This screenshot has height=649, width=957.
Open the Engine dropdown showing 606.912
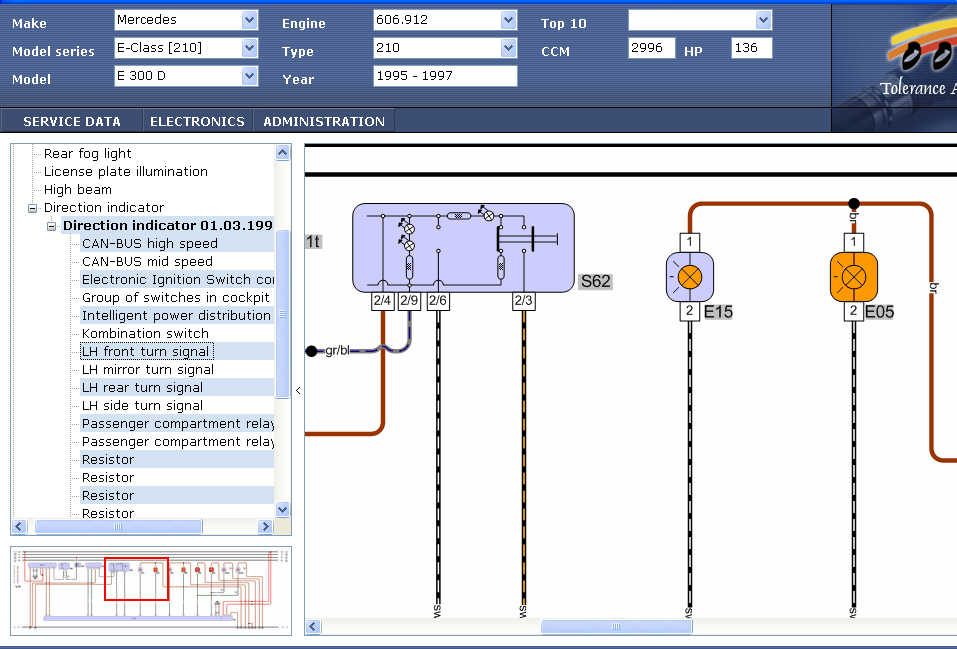click(508, 20)
